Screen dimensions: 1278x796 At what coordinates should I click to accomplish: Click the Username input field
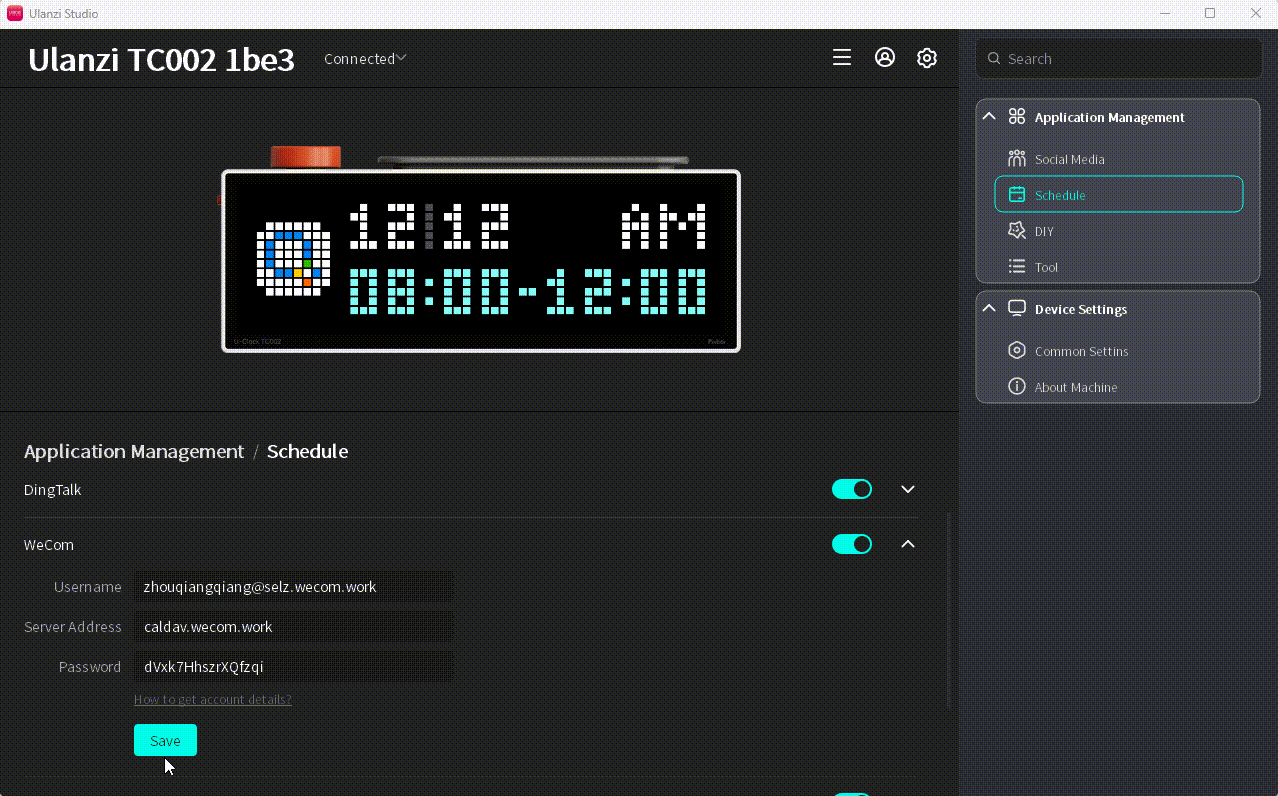click(x=293, y=587)
